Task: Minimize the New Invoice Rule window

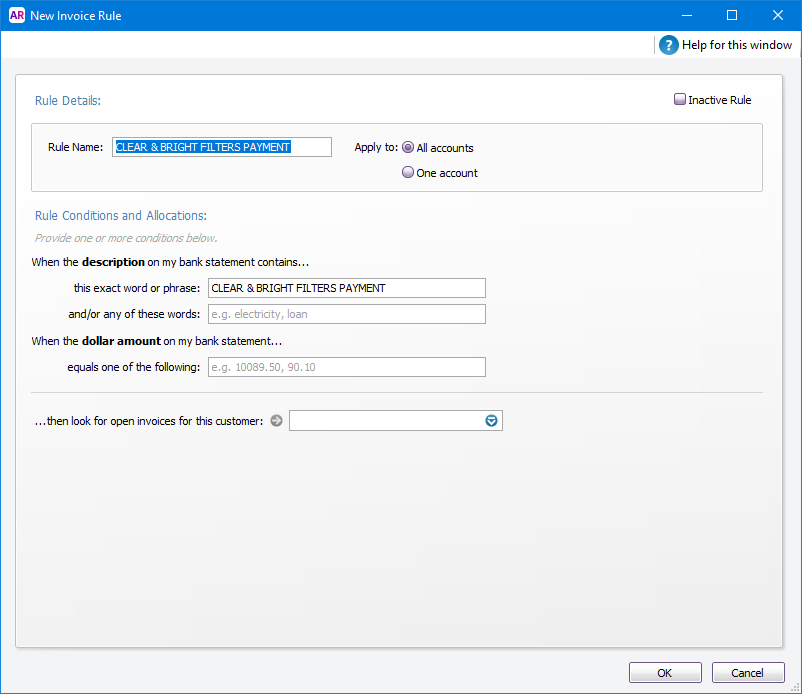Action: (687, 15)
